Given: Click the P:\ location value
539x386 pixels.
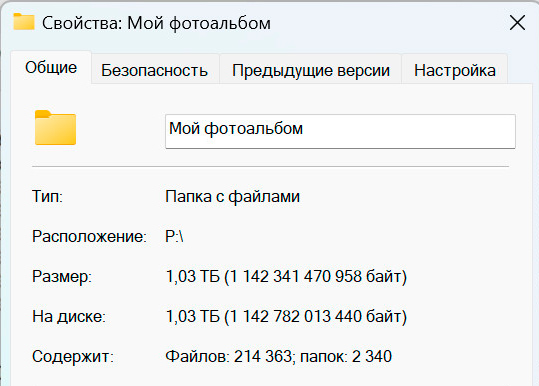Looking at the screenshot, I should [174, 236].
